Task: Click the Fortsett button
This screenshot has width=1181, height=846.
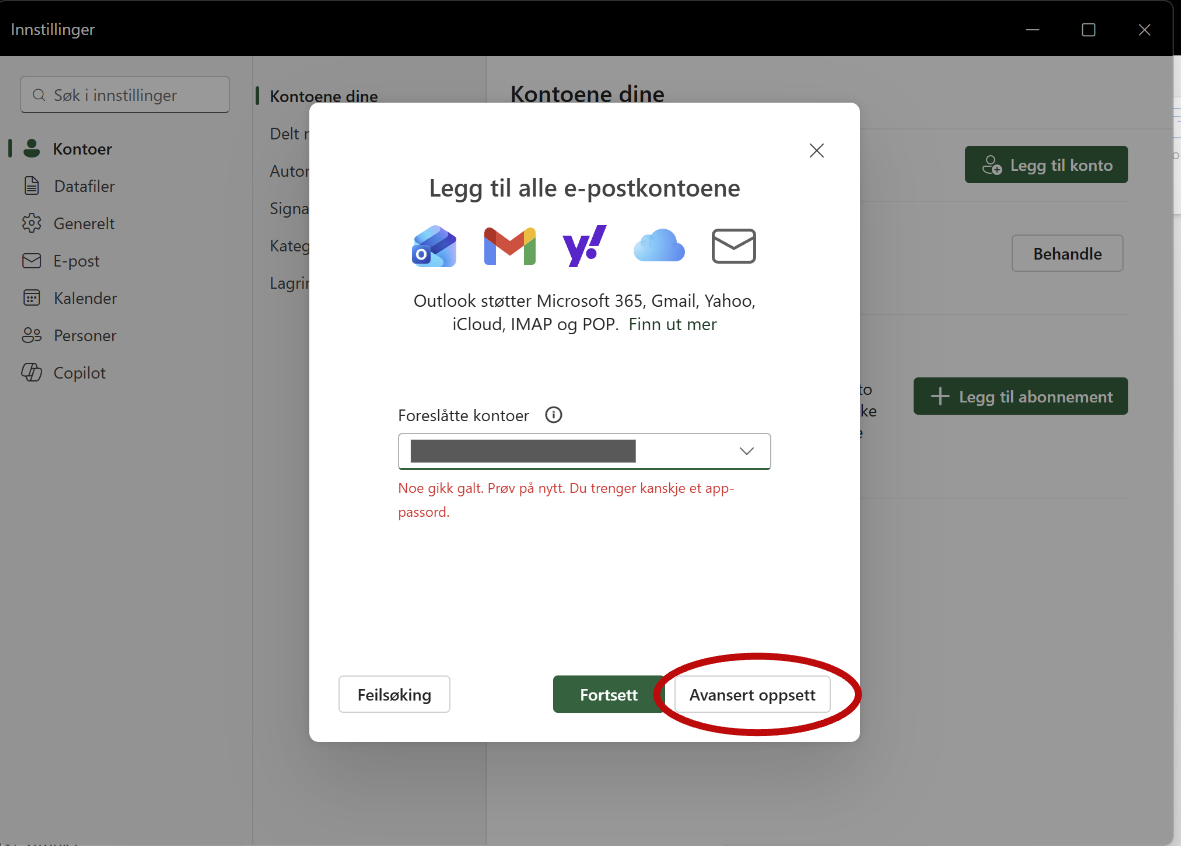Action: 609,694
